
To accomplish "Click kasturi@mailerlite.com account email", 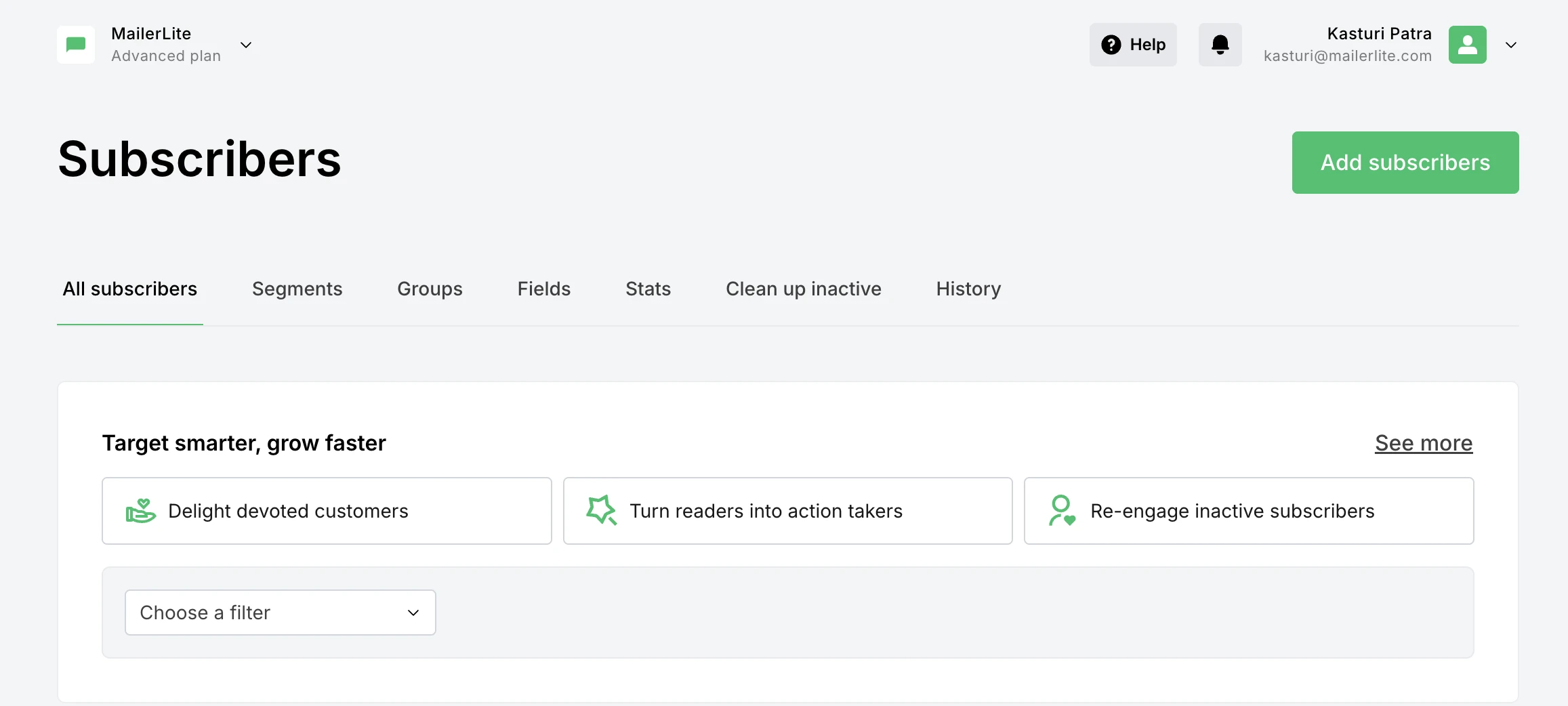I will [1348, 56].
